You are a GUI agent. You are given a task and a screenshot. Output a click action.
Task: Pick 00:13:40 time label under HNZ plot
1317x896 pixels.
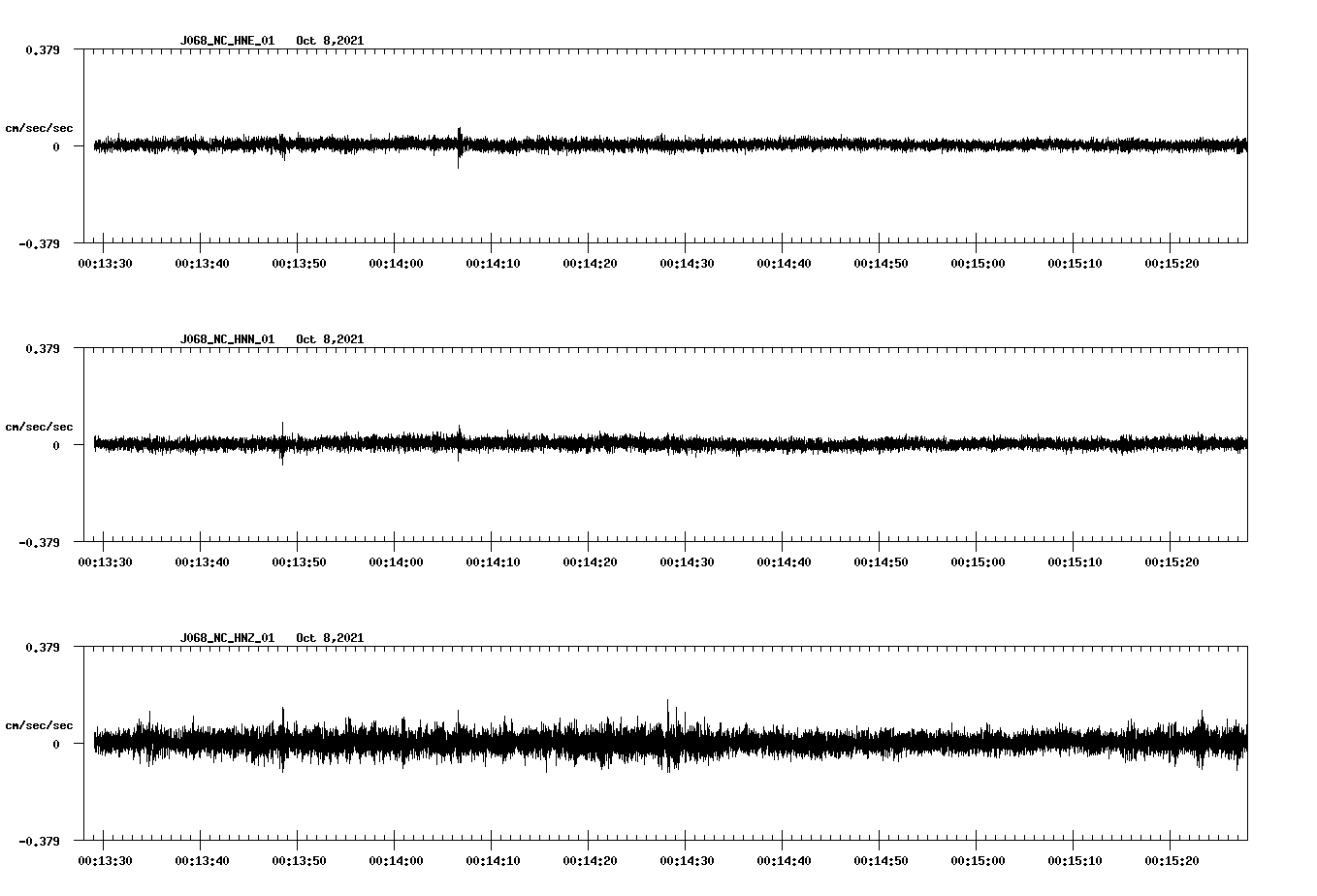(202, 861)
